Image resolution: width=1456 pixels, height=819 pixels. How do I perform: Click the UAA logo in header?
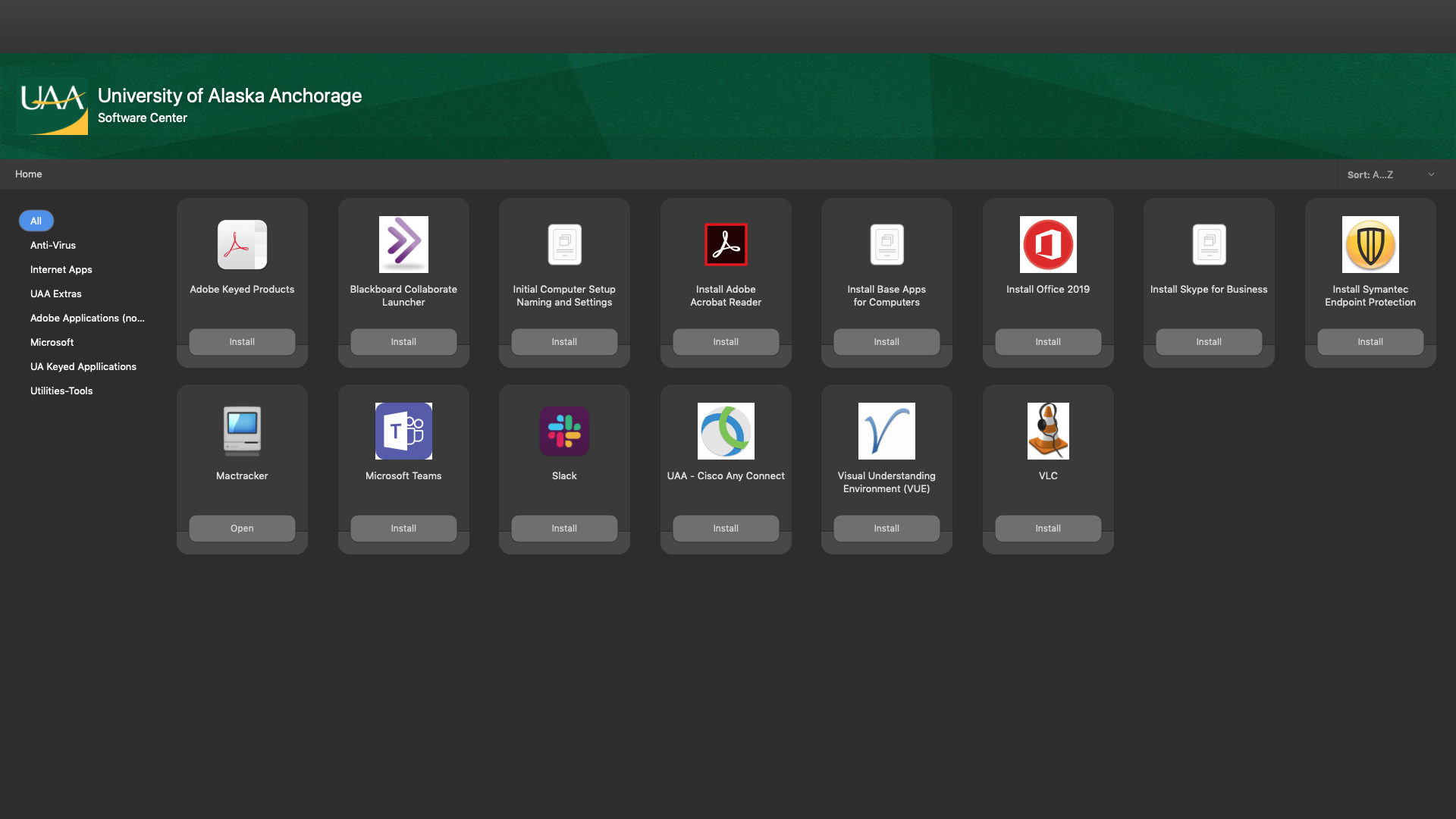click(x=52, y=106)
